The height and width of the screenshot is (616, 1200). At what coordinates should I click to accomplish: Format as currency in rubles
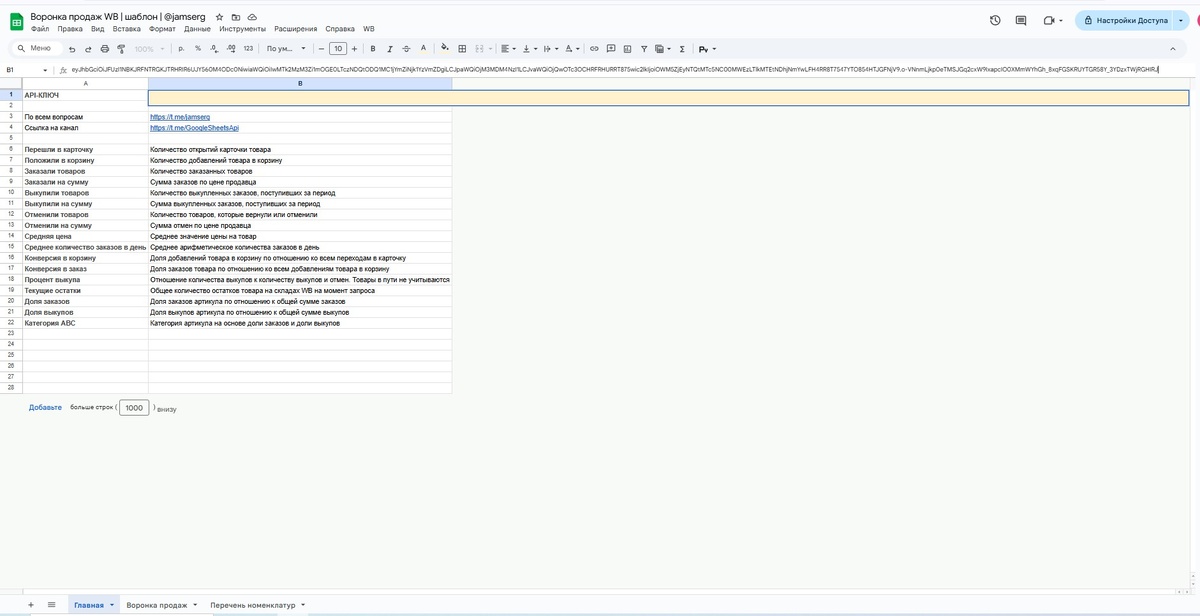(181, 48)
